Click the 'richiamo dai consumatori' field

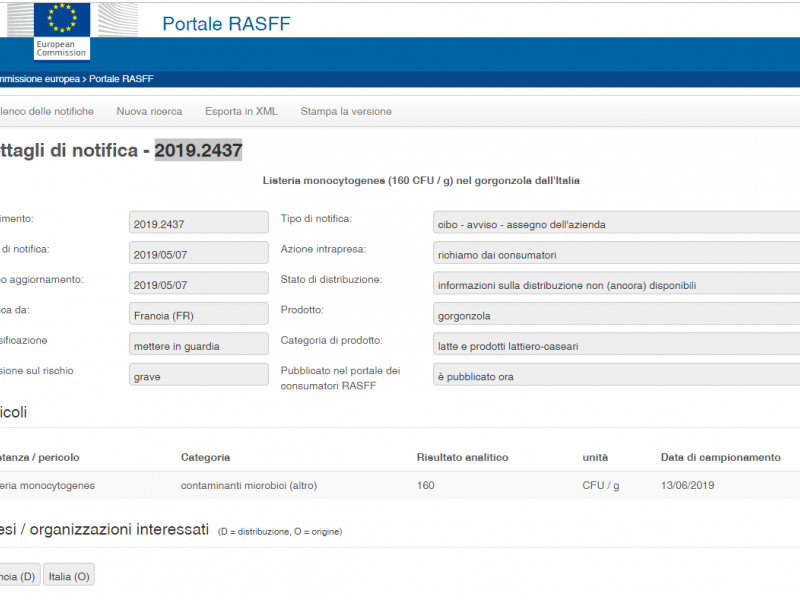coord(616,253)
